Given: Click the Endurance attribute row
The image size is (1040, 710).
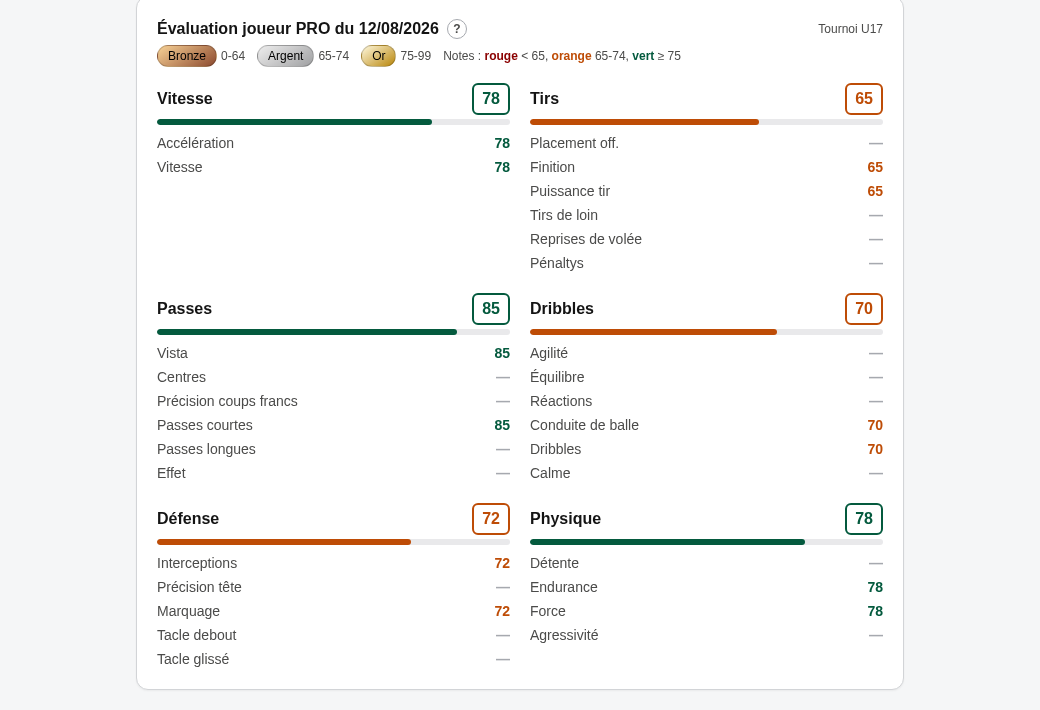Looking at the screenshot, I should pyautogui.click(x=706, y=587).
